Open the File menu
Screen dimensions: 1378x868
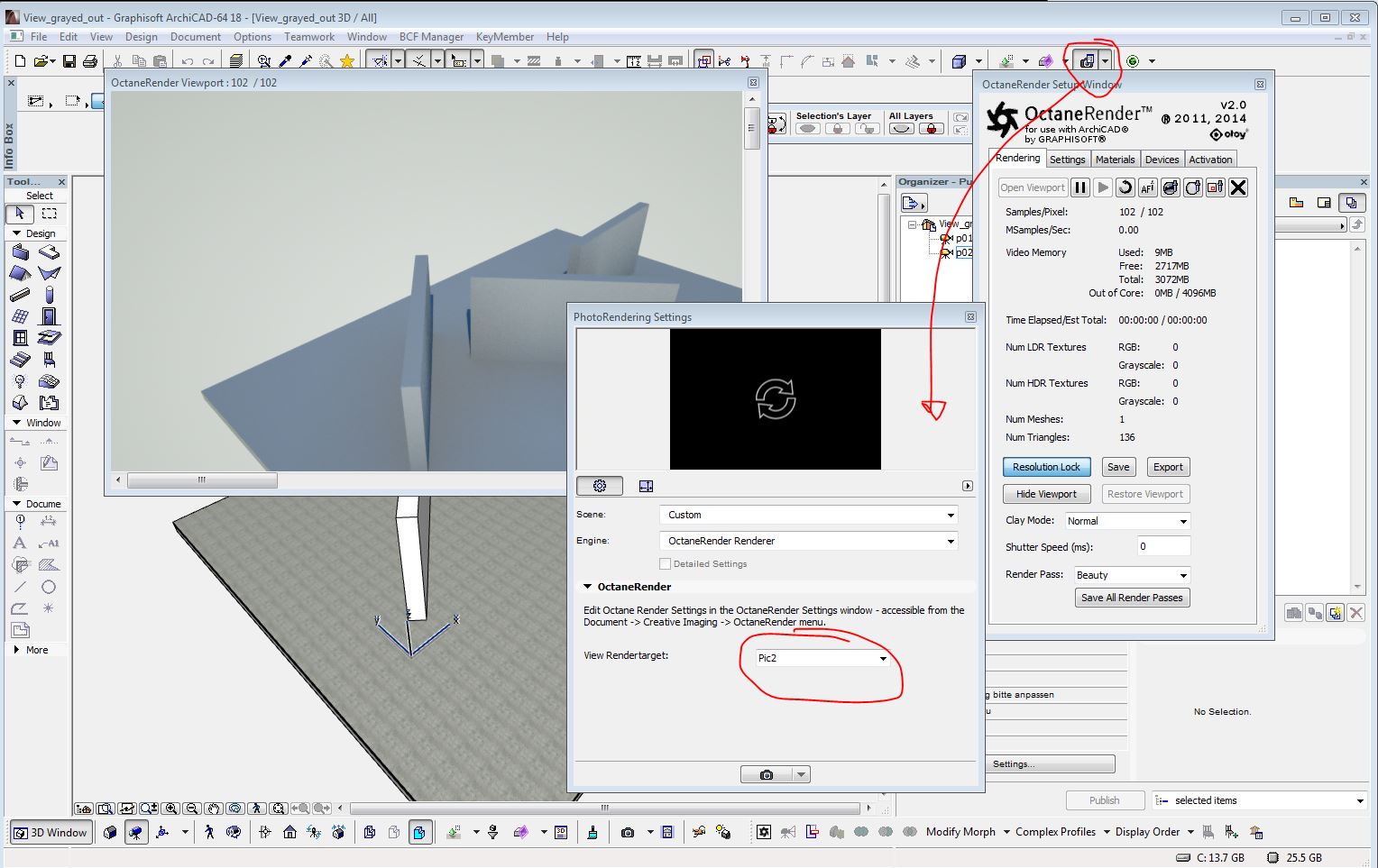[39, 37]
